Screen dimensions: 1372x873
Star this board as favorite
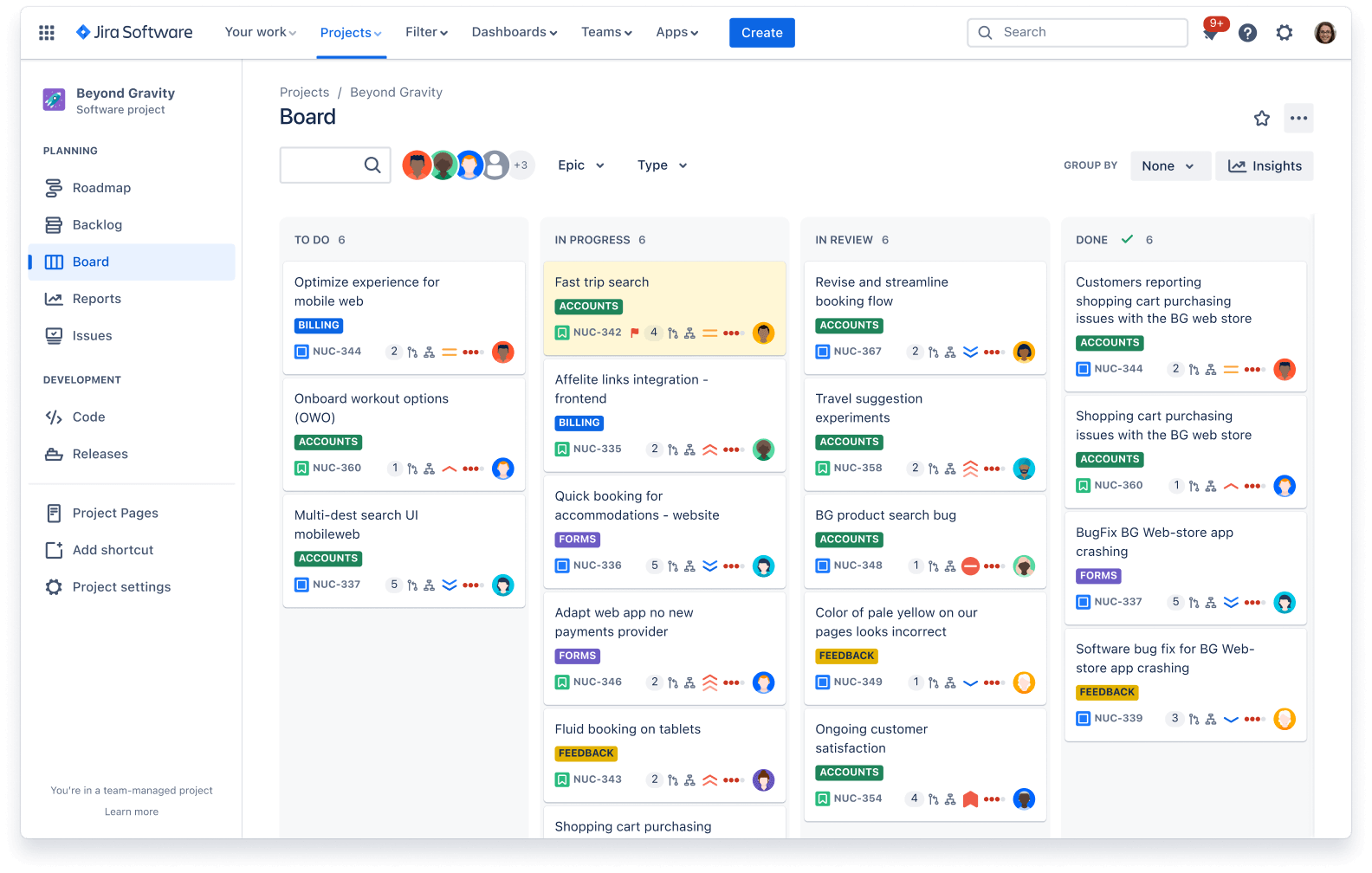[x=1261, y=119]
